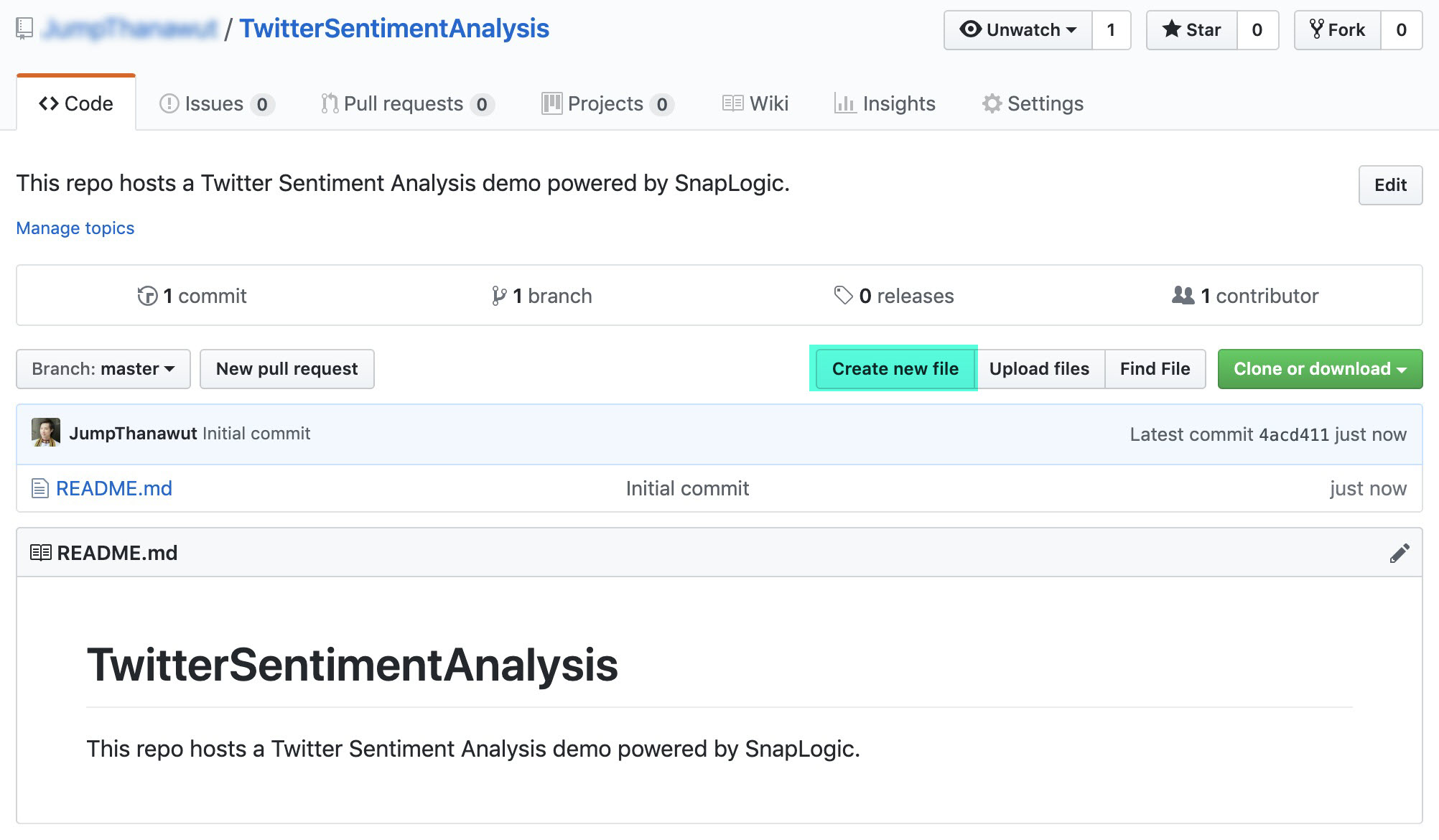Click New pull request
Screen dimensions: 1439x840
pos(287,369)
